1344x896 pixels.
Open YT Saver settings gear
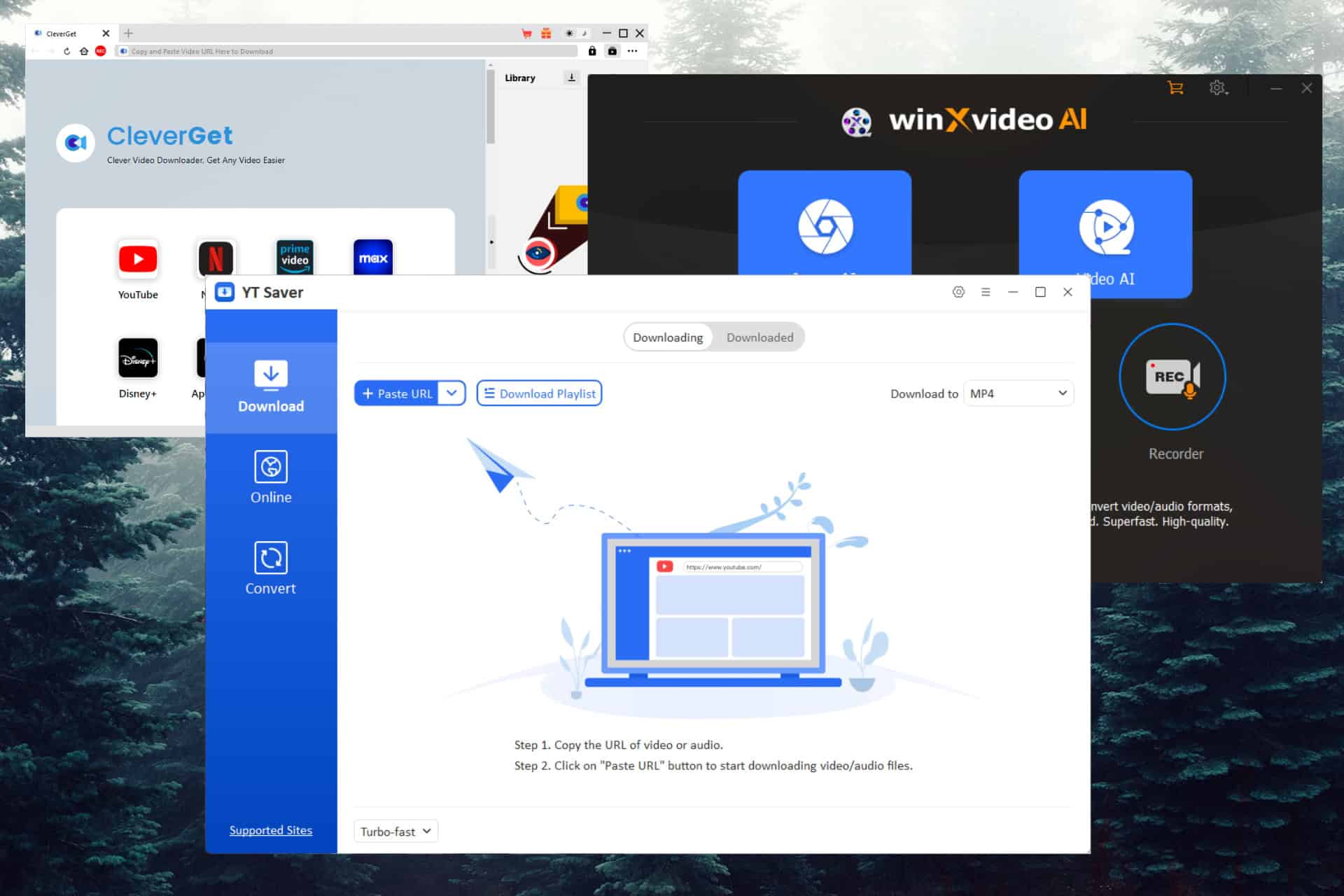point(958,292)
